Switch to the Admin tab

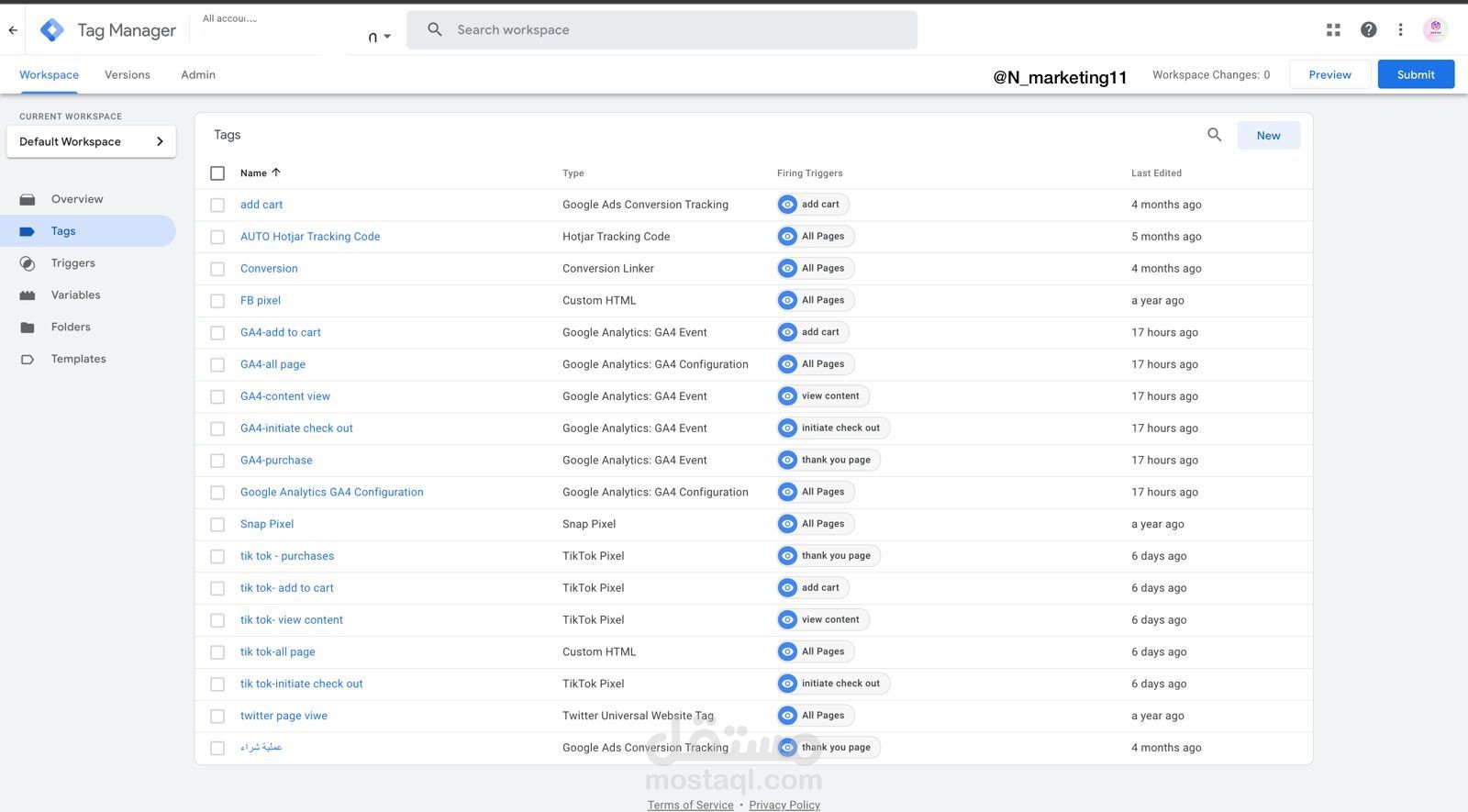click(x=198, y=75)
